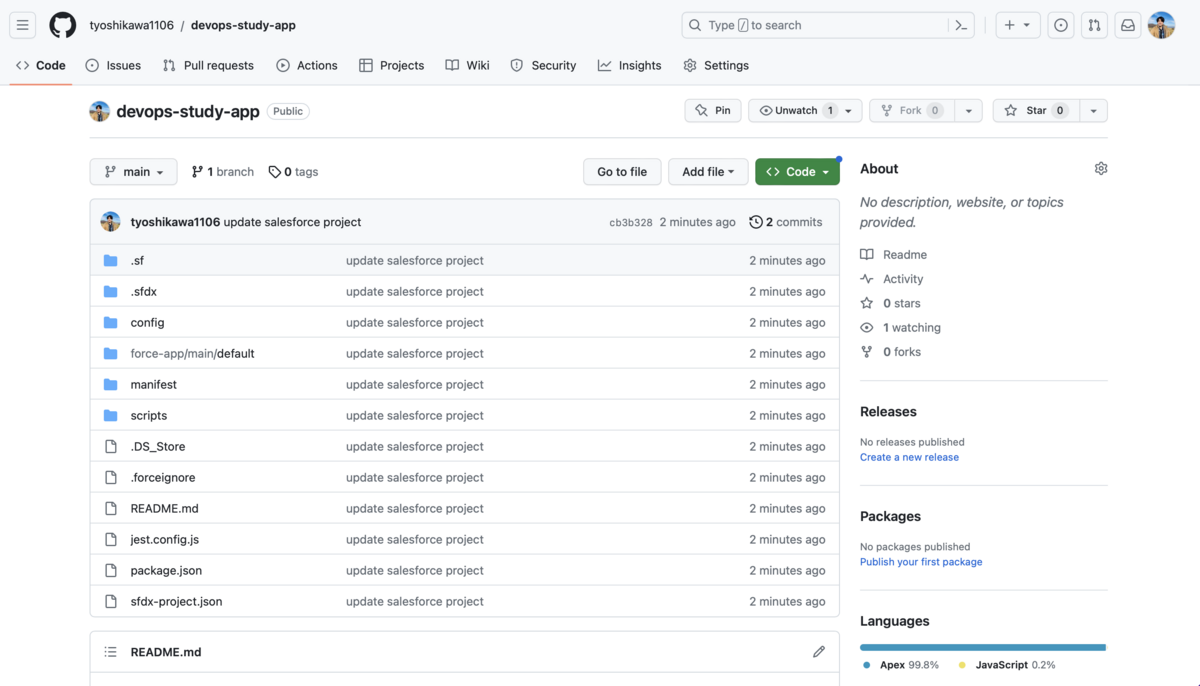
Task: Pin the repository
Action: click(712, 110)
